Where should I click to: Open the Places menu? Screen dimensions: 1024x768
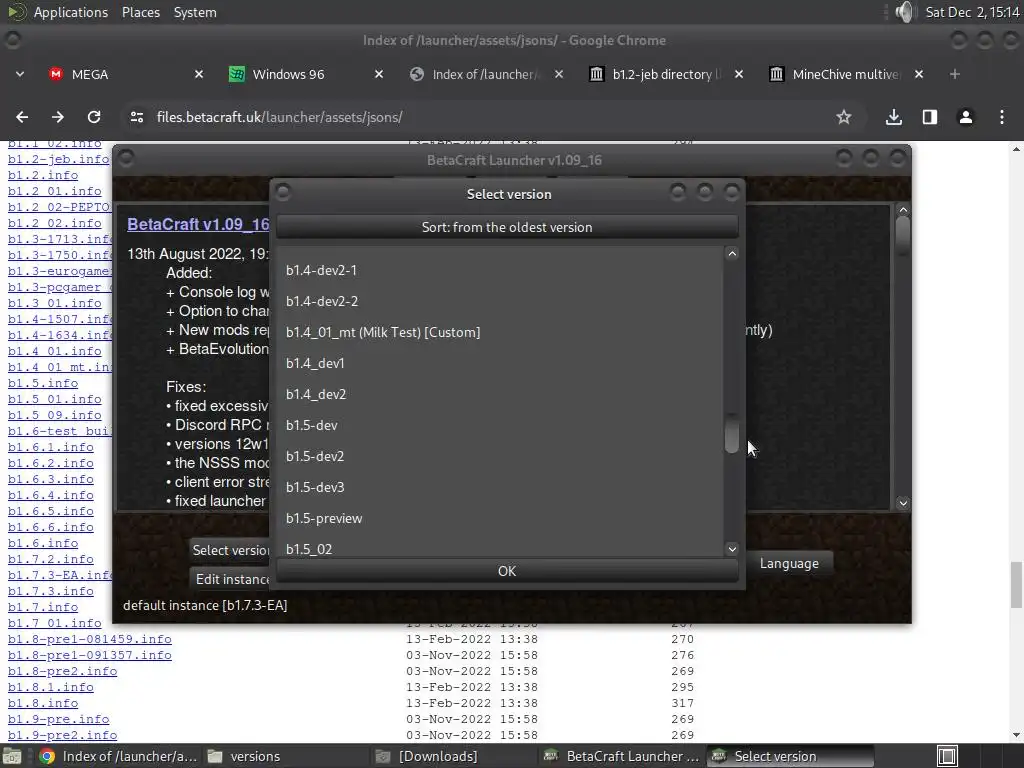click(141, 12)
